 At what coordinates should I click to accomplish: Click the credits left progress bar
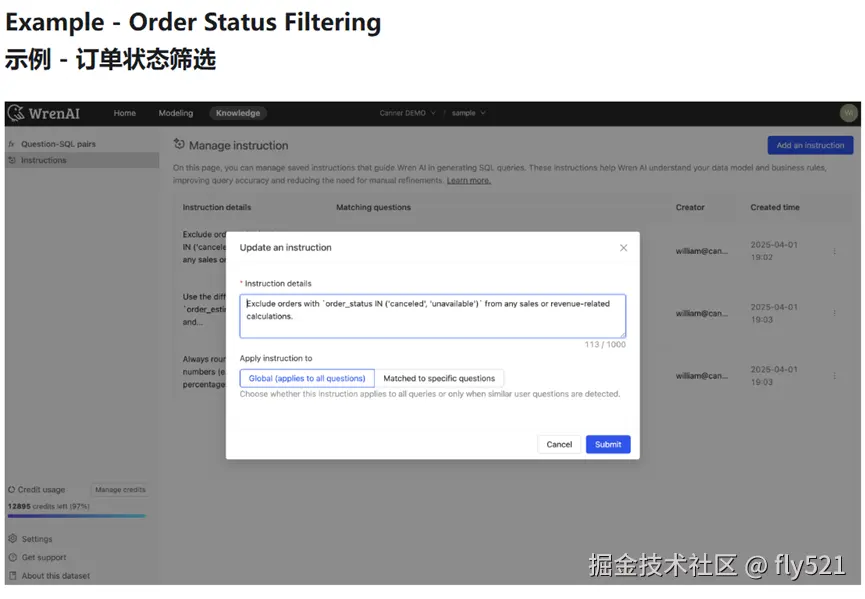pos(77,516)
